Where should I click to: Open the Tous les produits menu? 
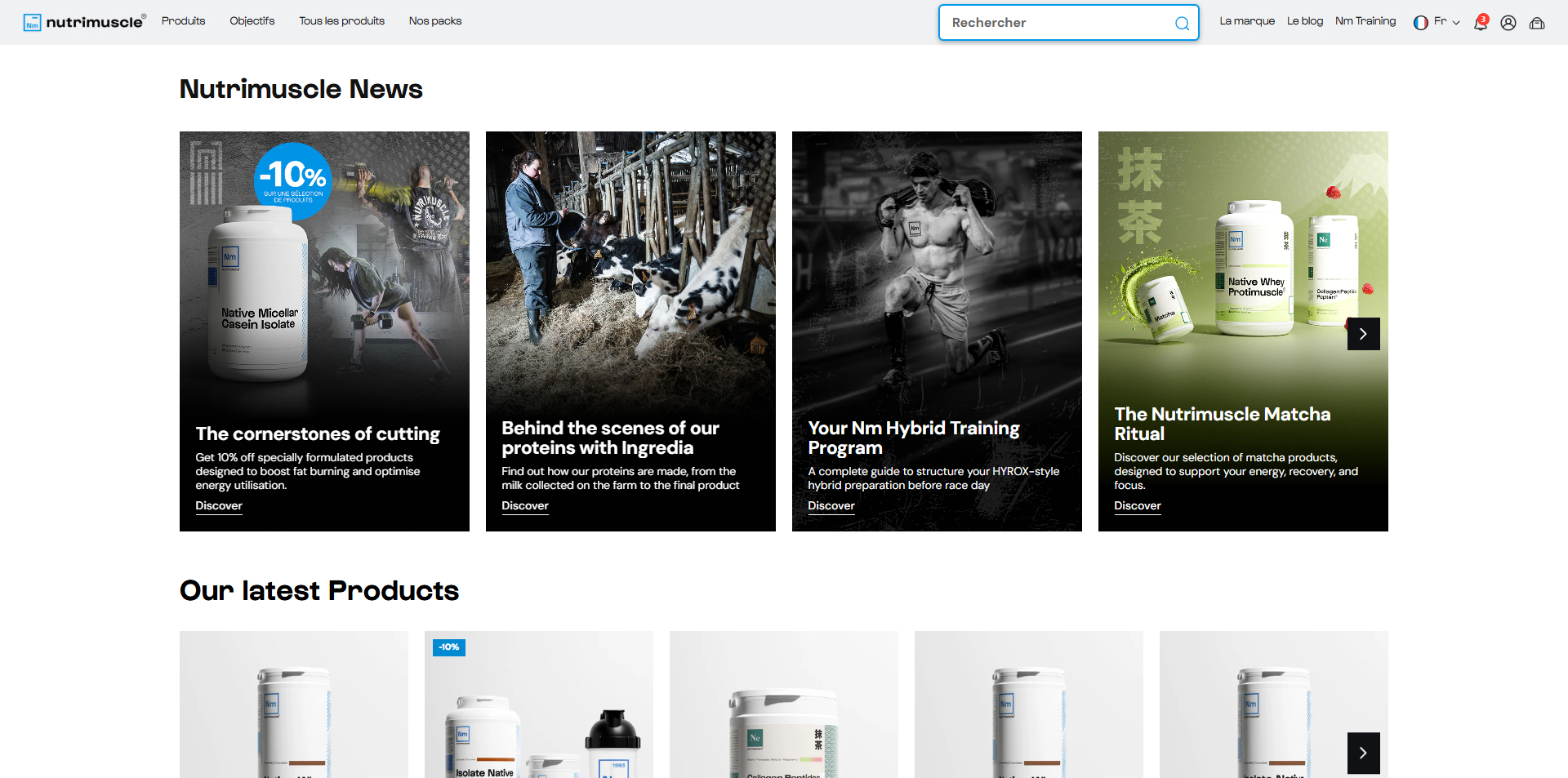(341, 21)
